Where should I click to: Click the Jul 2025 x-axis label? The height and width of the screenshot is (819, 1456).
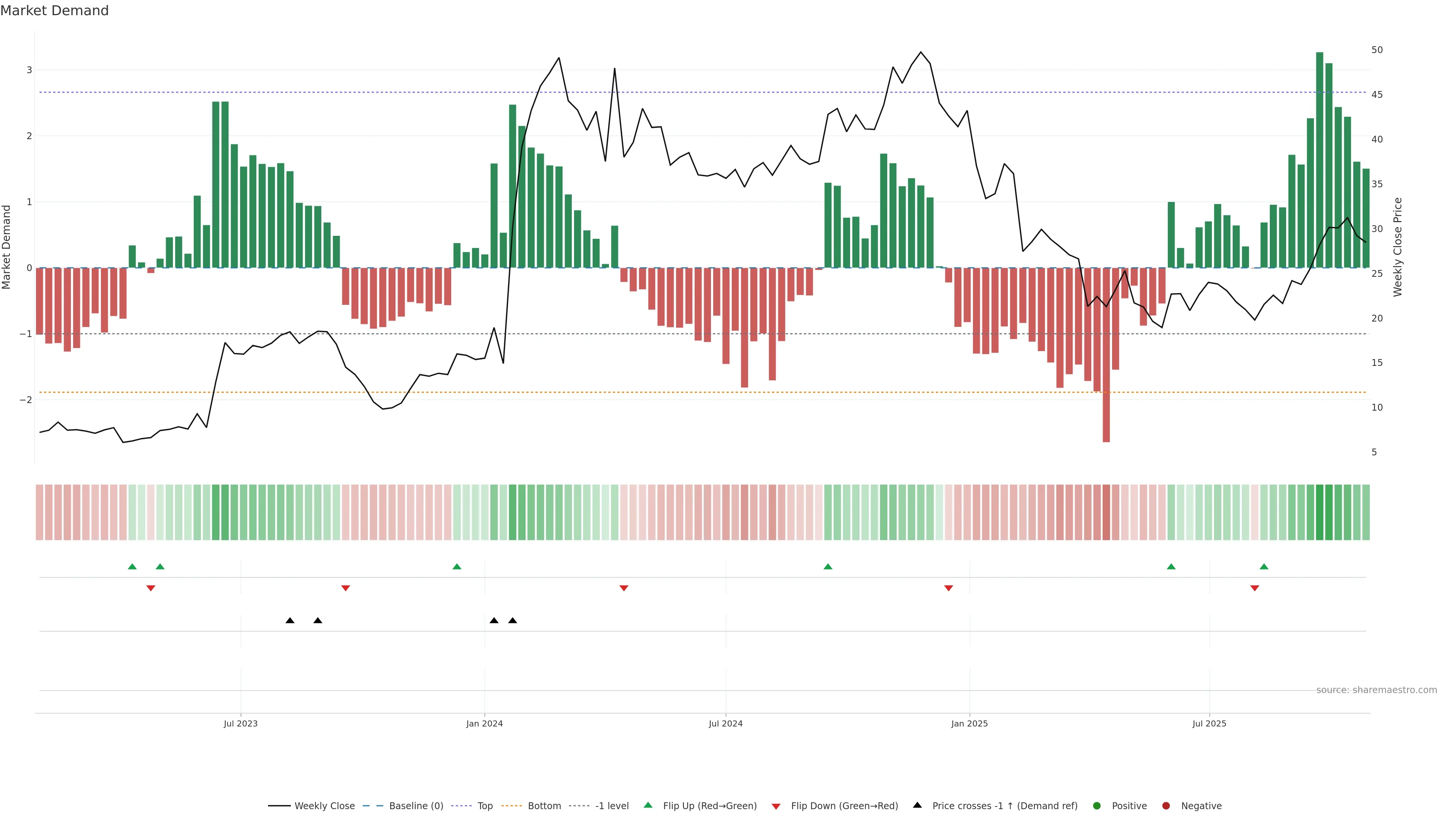(1209, 723)
